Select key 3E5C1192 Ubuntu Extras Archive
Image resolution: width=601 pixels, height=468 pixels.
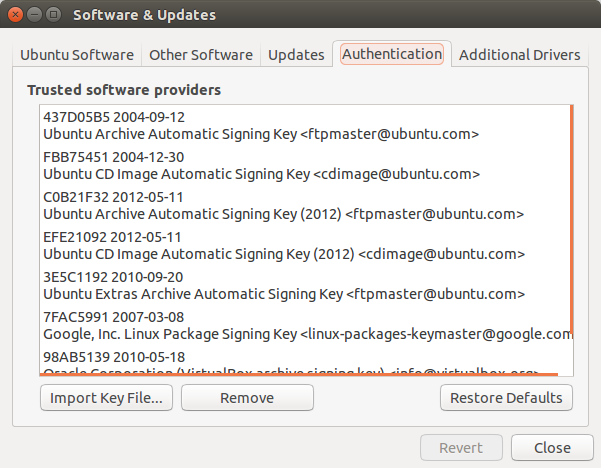point(305,286)
